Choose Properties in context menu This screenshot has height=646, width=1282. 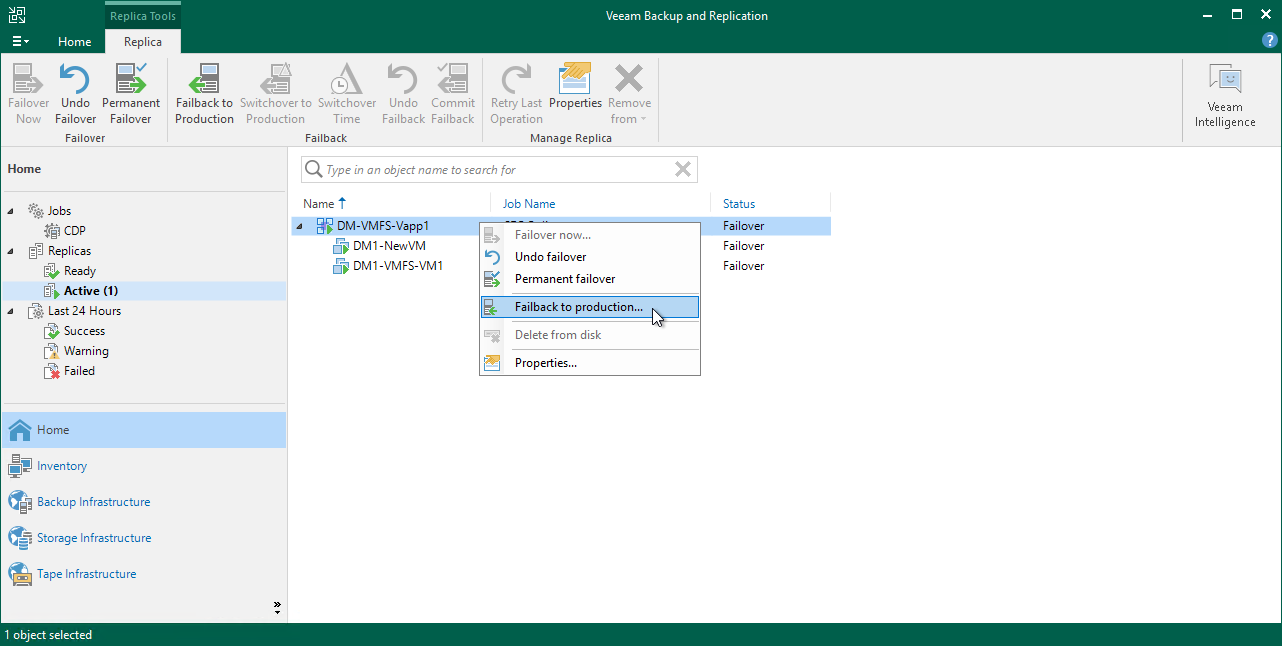tap(590, 363)
